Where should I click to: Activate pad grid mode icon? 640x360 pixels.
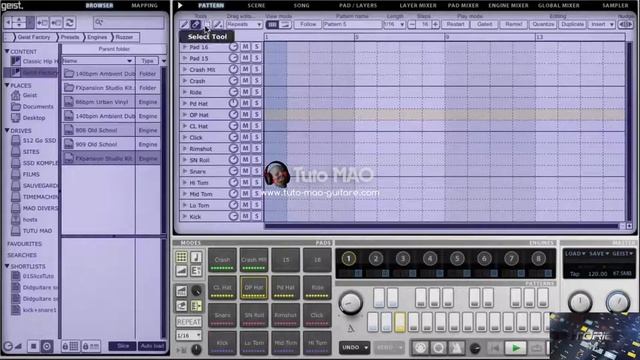click(182, 257)
